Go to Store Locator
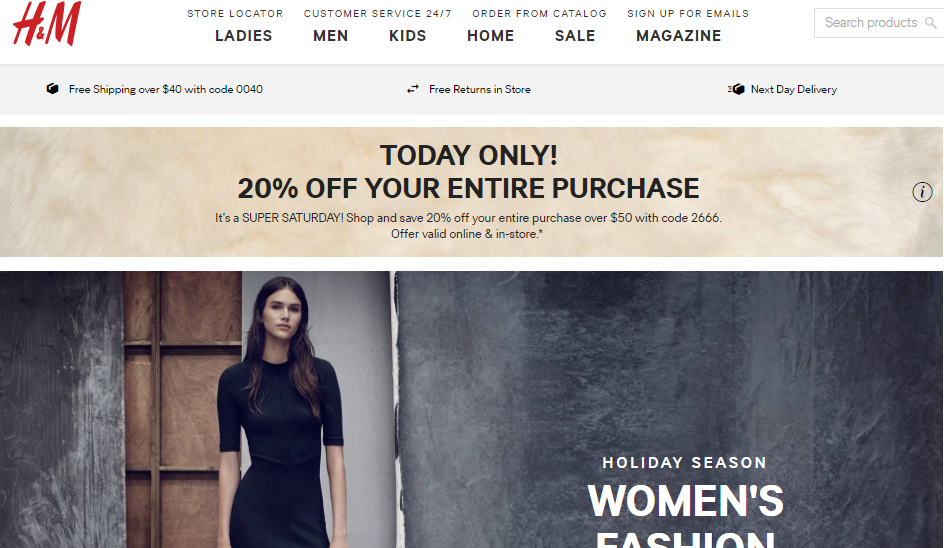The width and height of the screenshot is (944, 548). 235,13
